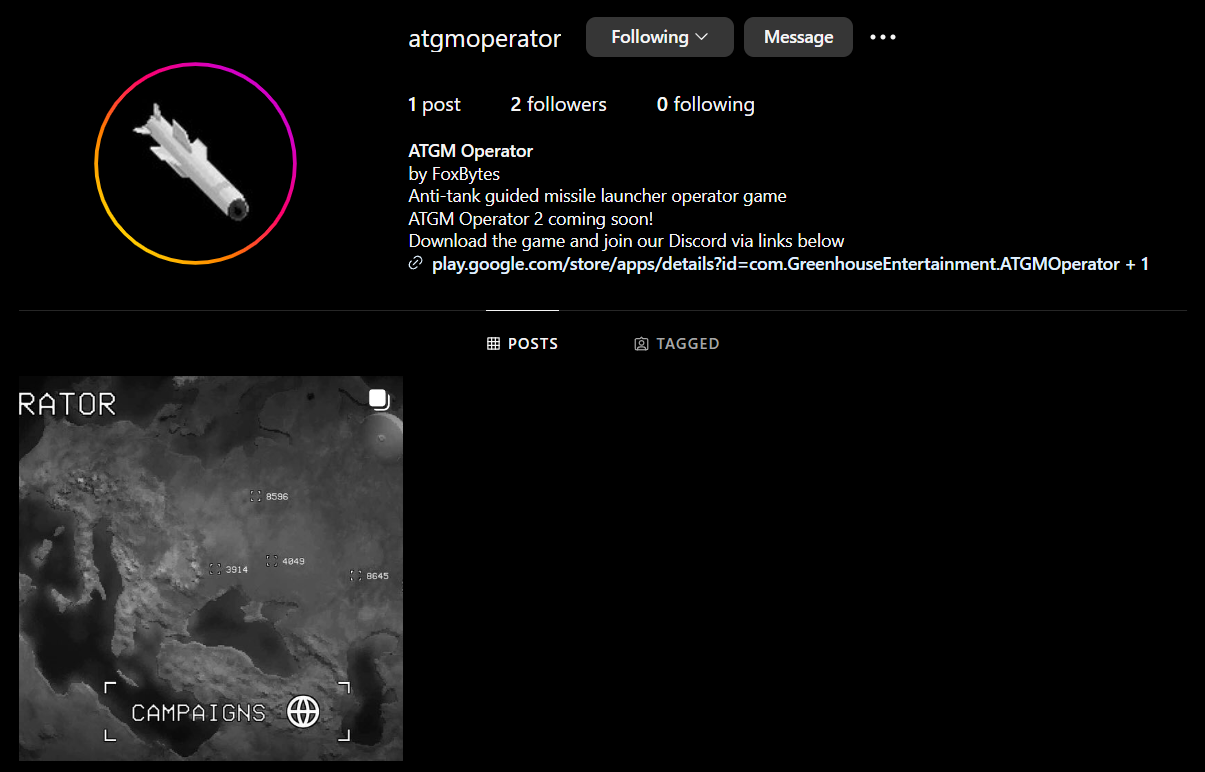This screenshot has width=1205, height=772.
Task: Click the atgmoperator username heading
Action: [485, 39]
